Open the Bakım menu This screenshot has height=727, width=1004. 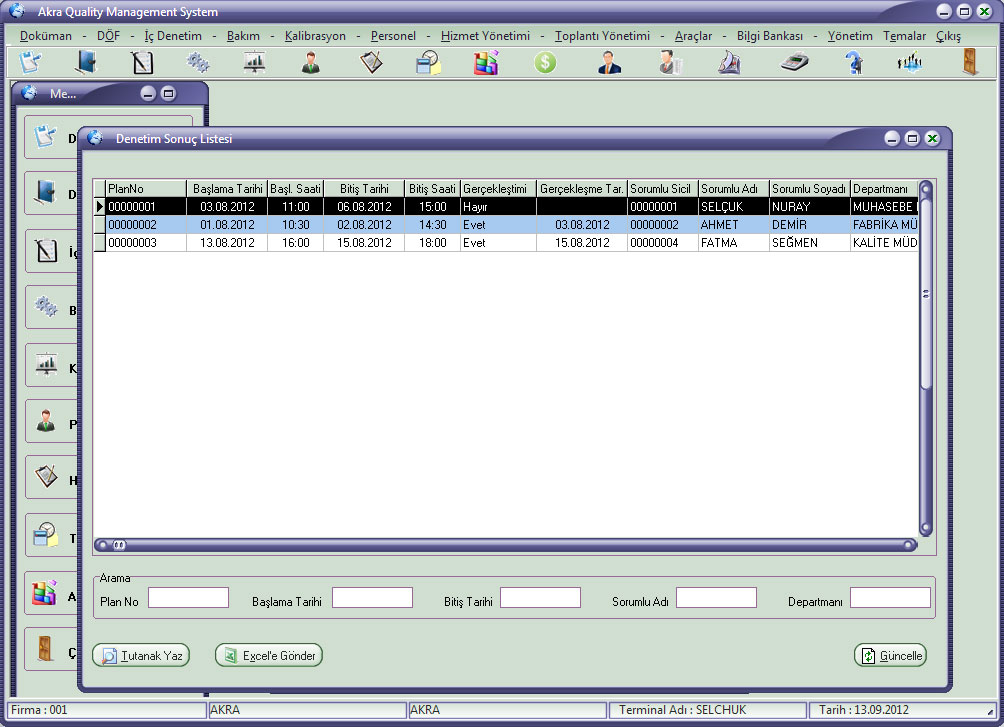point(243,36)
